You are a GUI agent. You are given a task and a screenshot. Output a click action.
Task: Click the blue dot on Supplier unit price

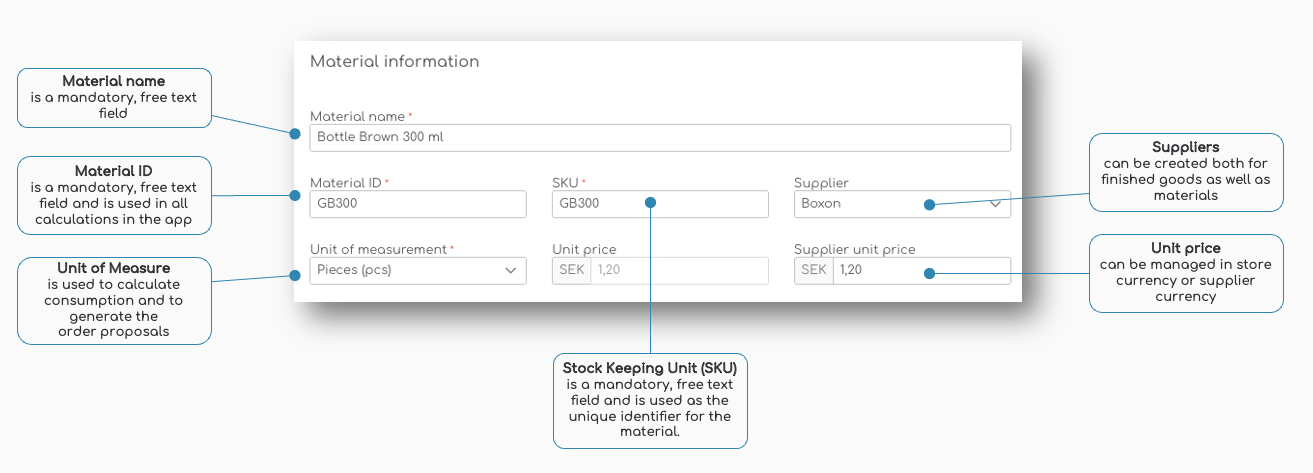929,272
